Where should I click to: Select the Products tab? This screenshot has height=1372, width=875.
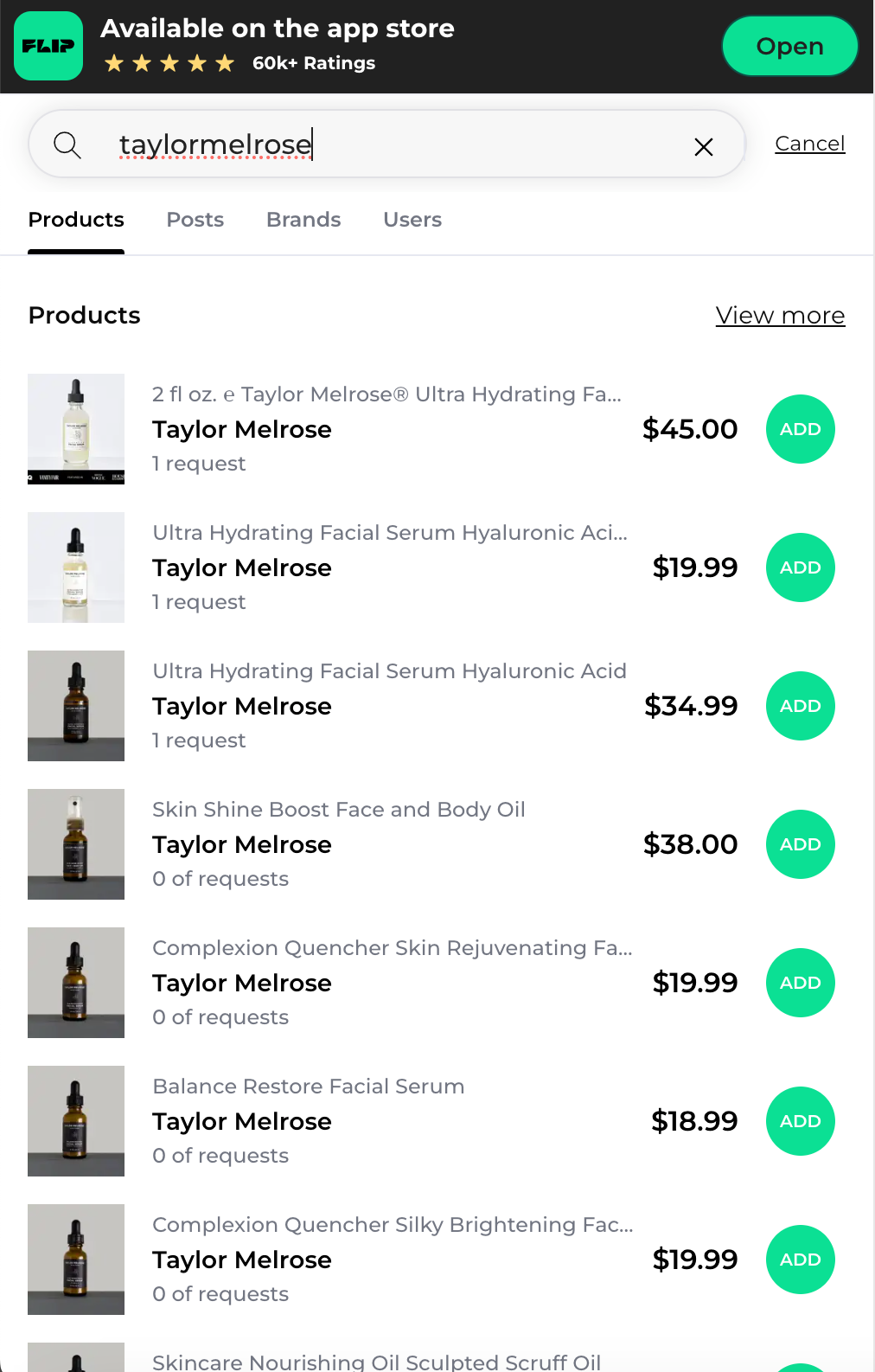click(x=76, y=220)
